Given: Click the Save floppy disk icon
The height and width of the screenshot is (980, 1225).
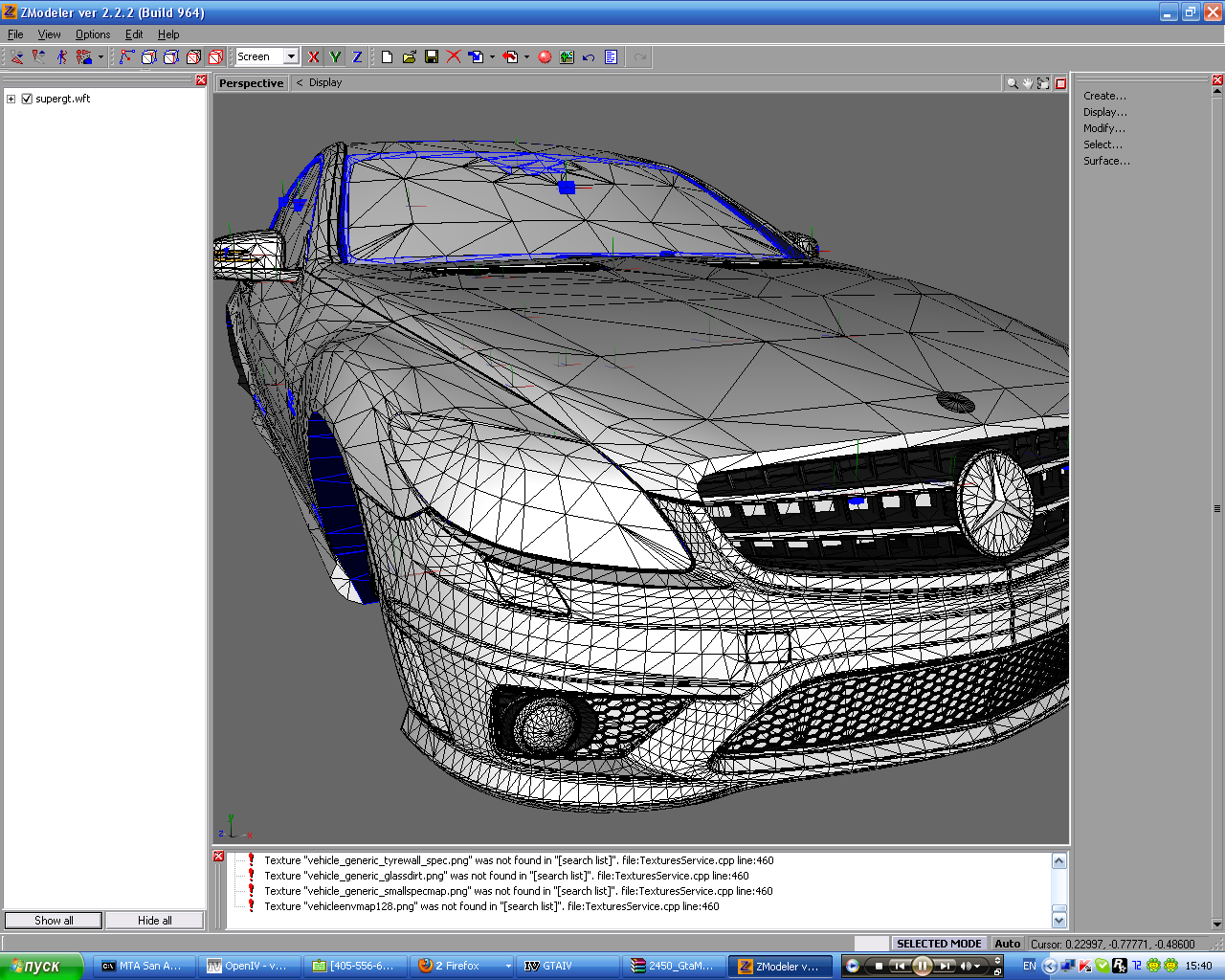Looking at the screenshot, I should (432, 57).
